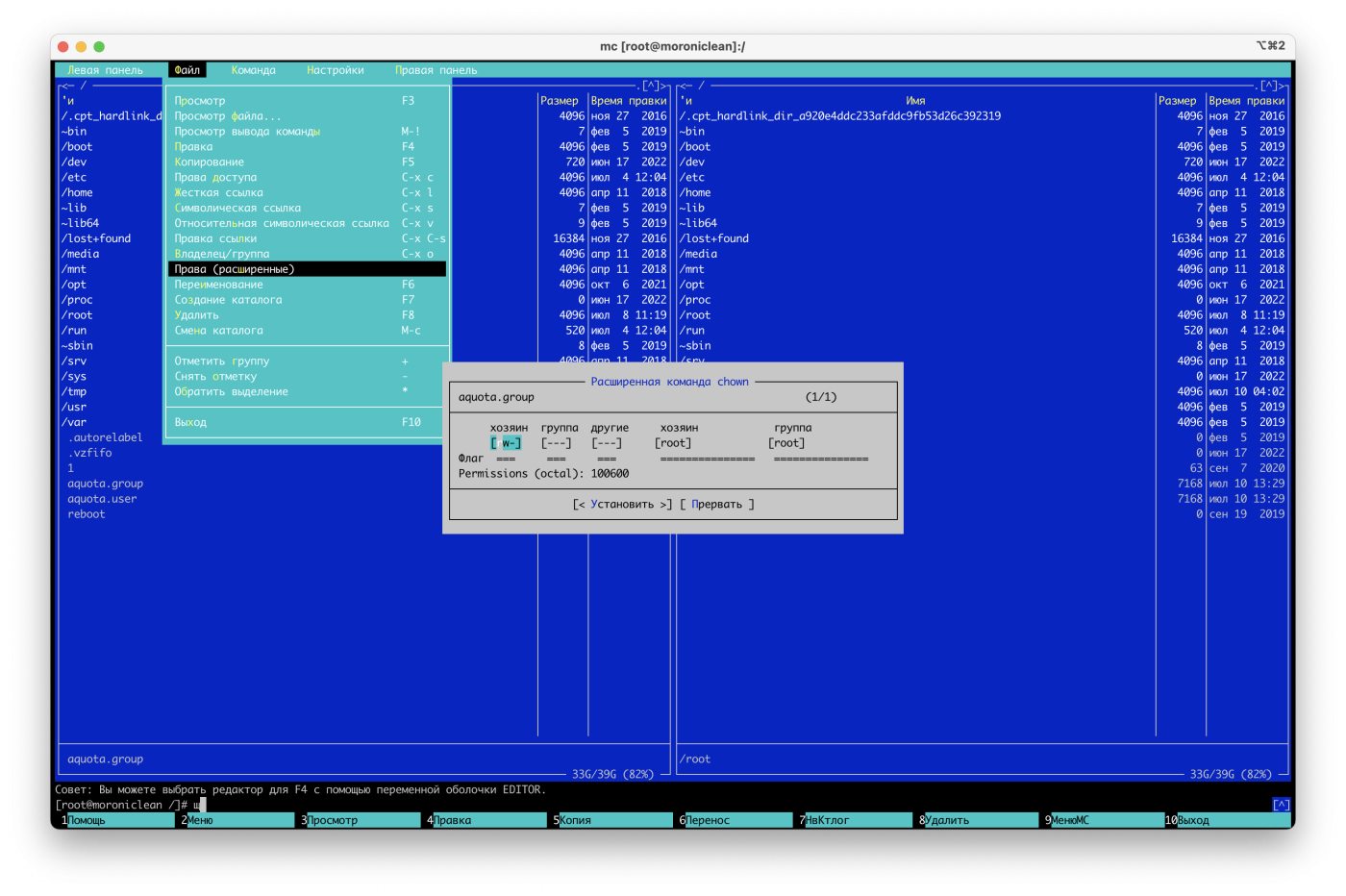Select Отметить группу menu entry
This screenshot has height=896, width=1346.
(x=308, y=361)
